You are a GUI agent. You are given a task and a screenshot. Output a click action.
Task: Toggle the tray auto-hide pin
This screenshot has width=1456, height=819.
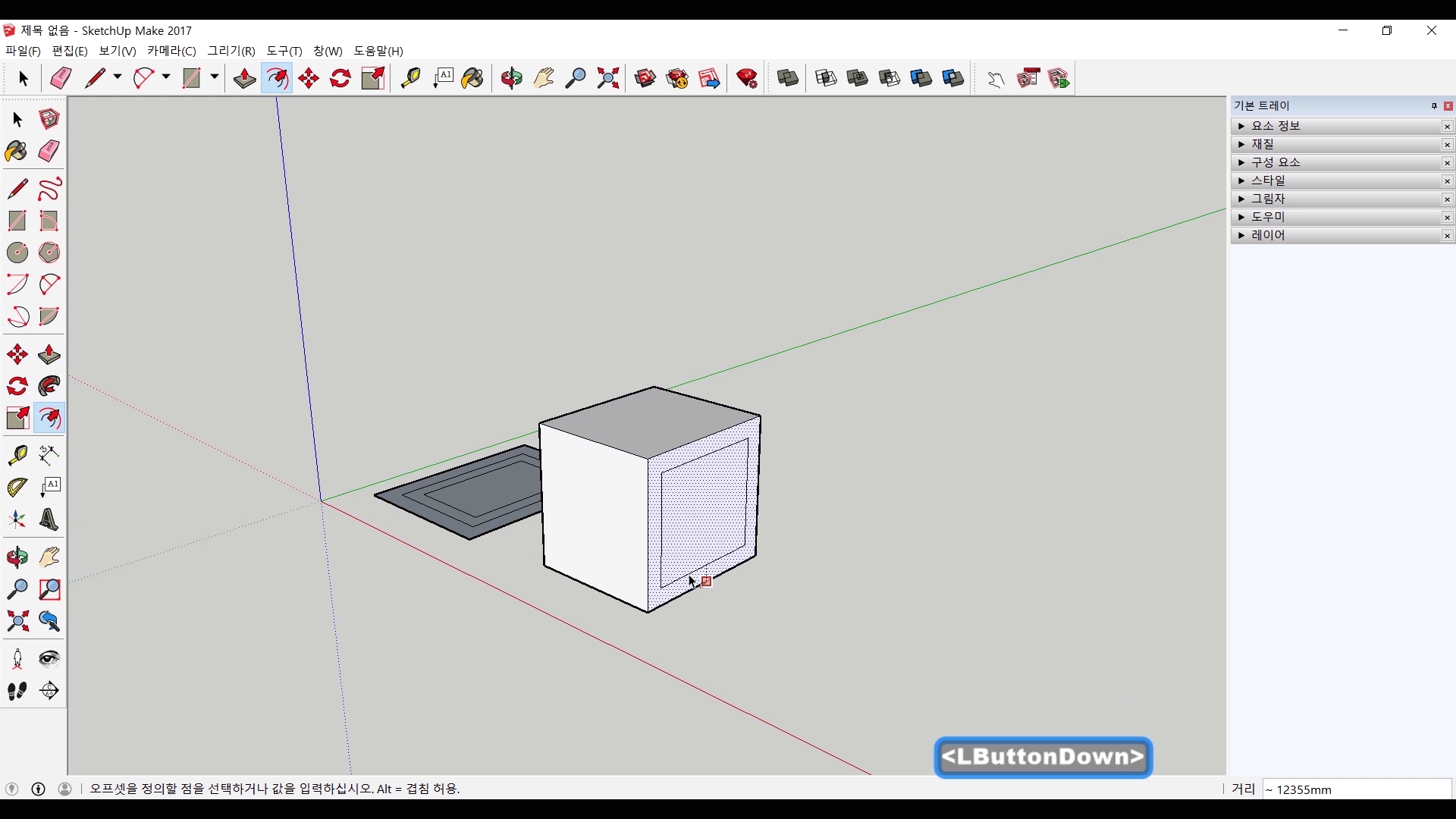point(1434,106)
